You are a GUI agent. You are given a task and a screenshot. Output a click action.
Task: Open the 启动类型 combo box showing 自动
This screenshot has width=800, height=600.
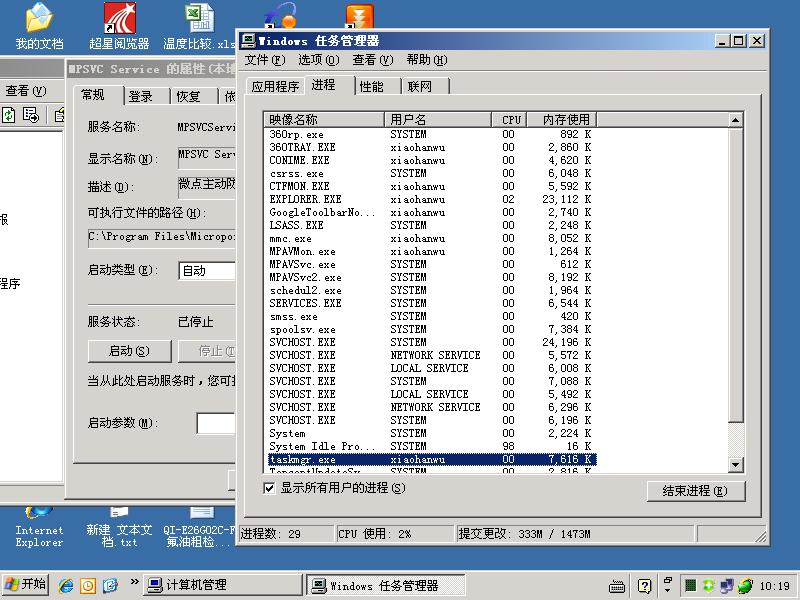tap(207, 270)
